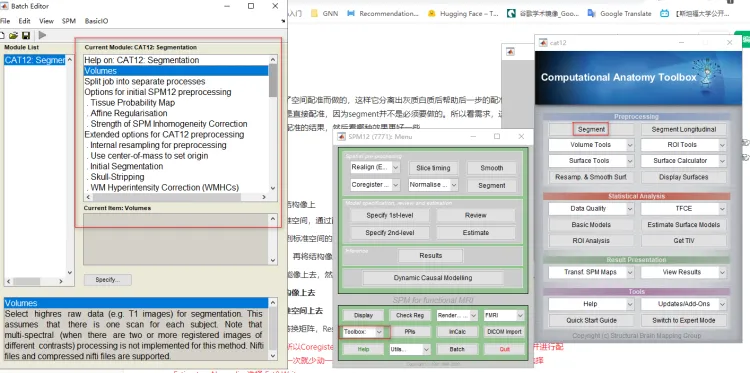Viewport: 750px width, 373px height.
Task: Expand the Coregister dropdown
Action: (375, 185)
